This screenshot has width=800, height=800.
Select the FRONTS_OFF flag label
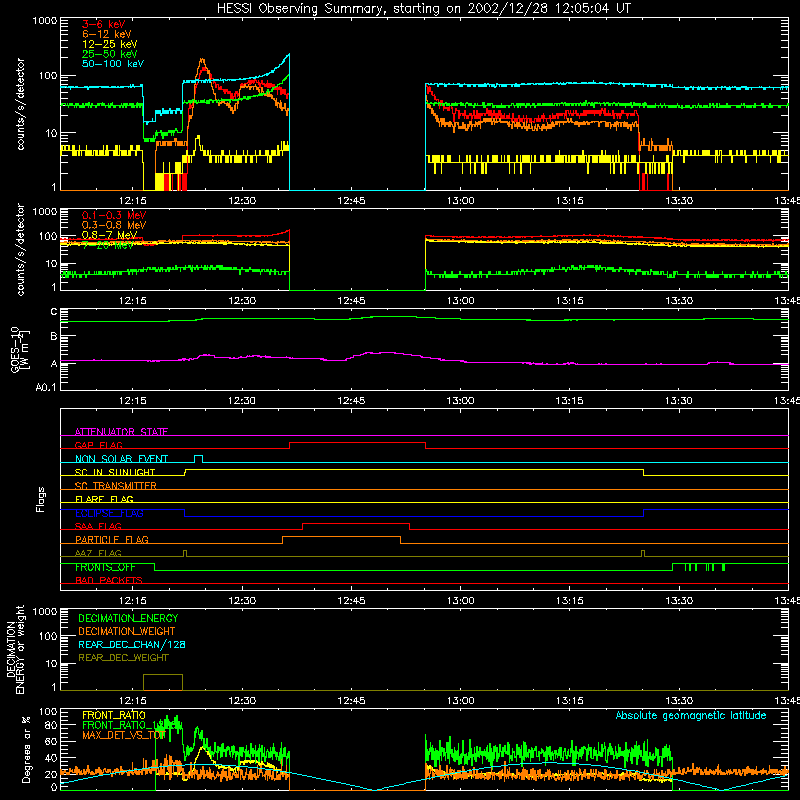(105, 567)
